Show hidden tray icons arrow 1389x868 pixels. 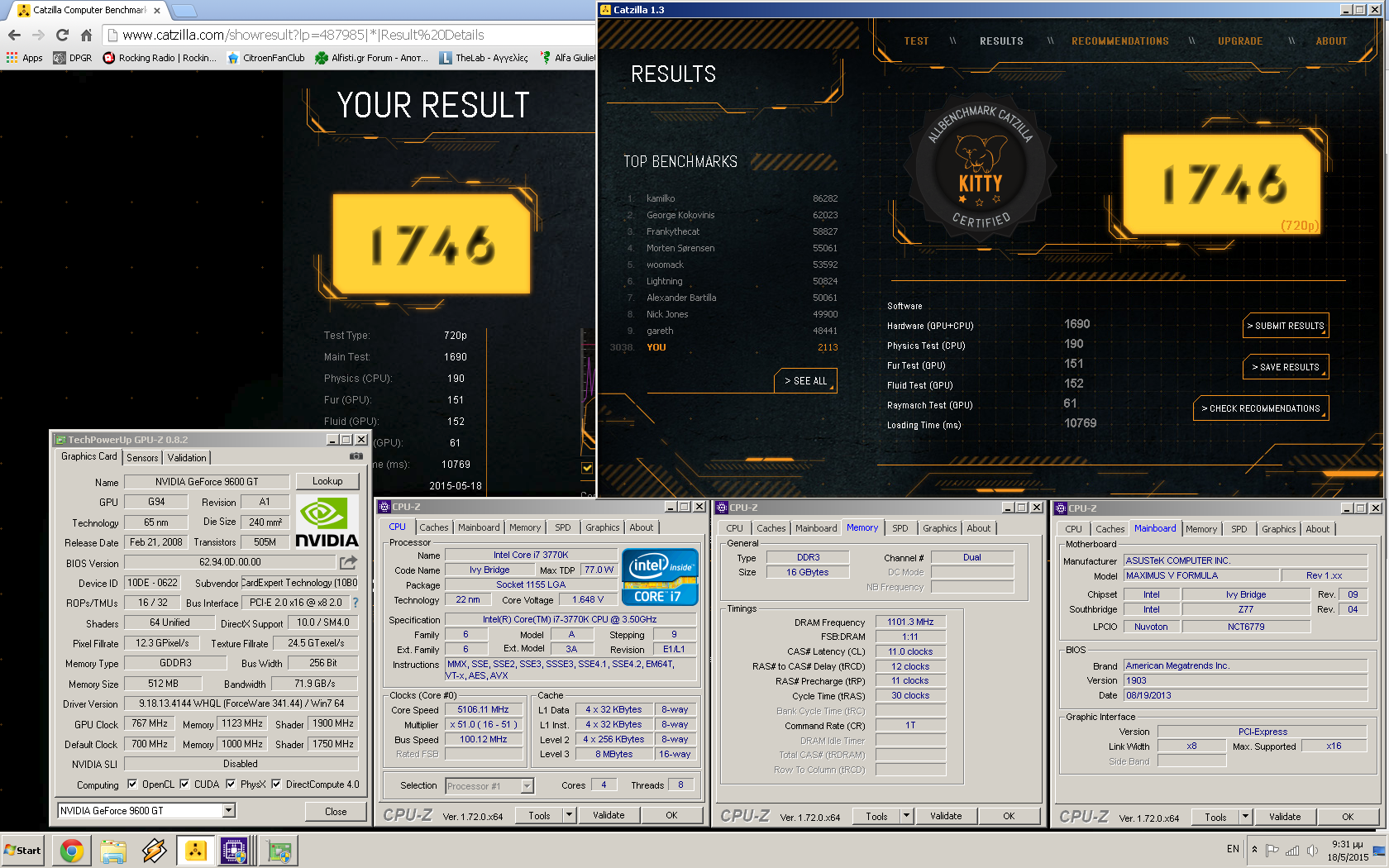pos(1255,850)
